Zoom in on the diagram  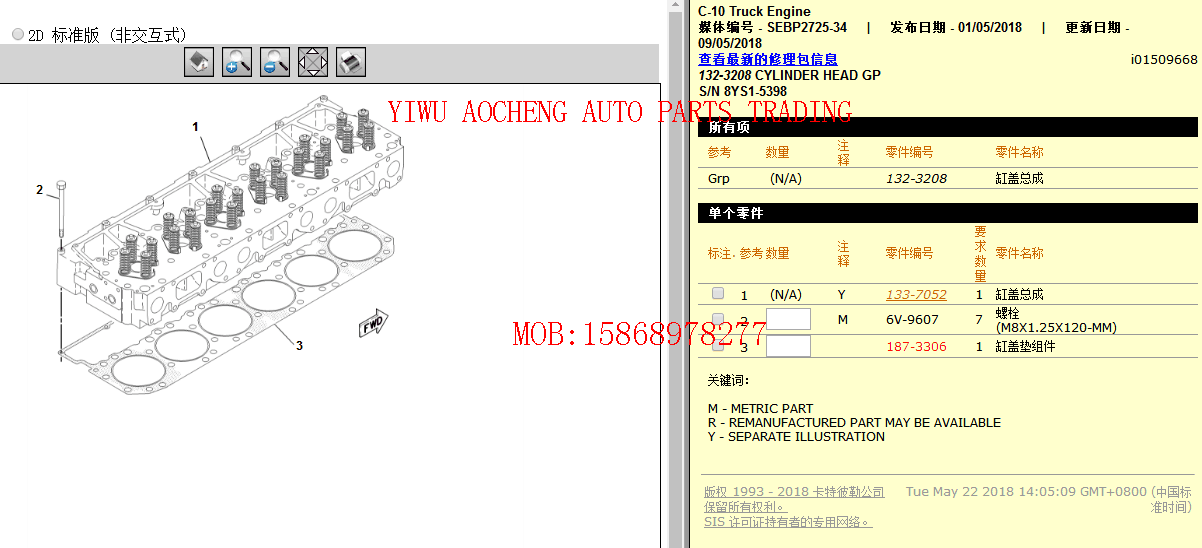(237, 62)
